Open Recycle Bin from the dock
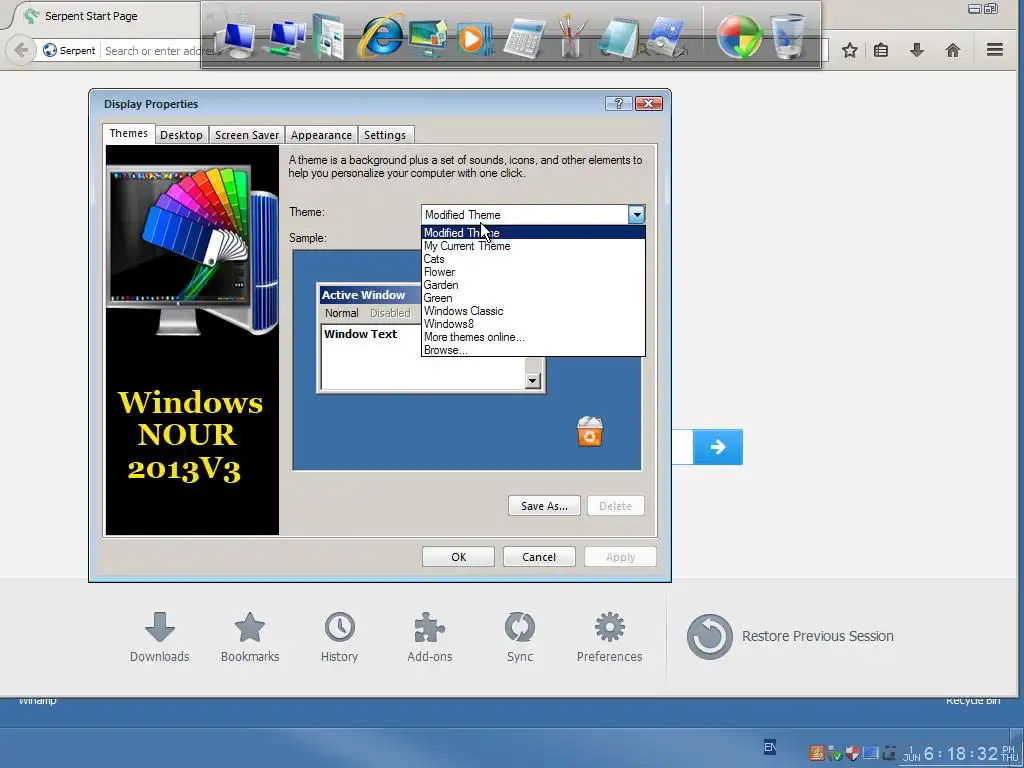 pyautogui.click(x=788, y=37)
